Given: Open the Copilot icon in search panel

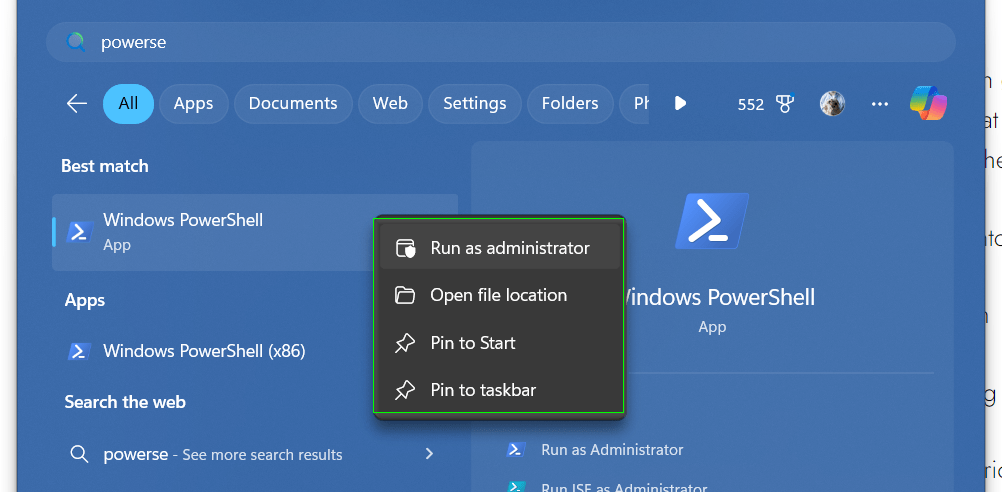Looking at the screenshot, I should tap(928, 103).
